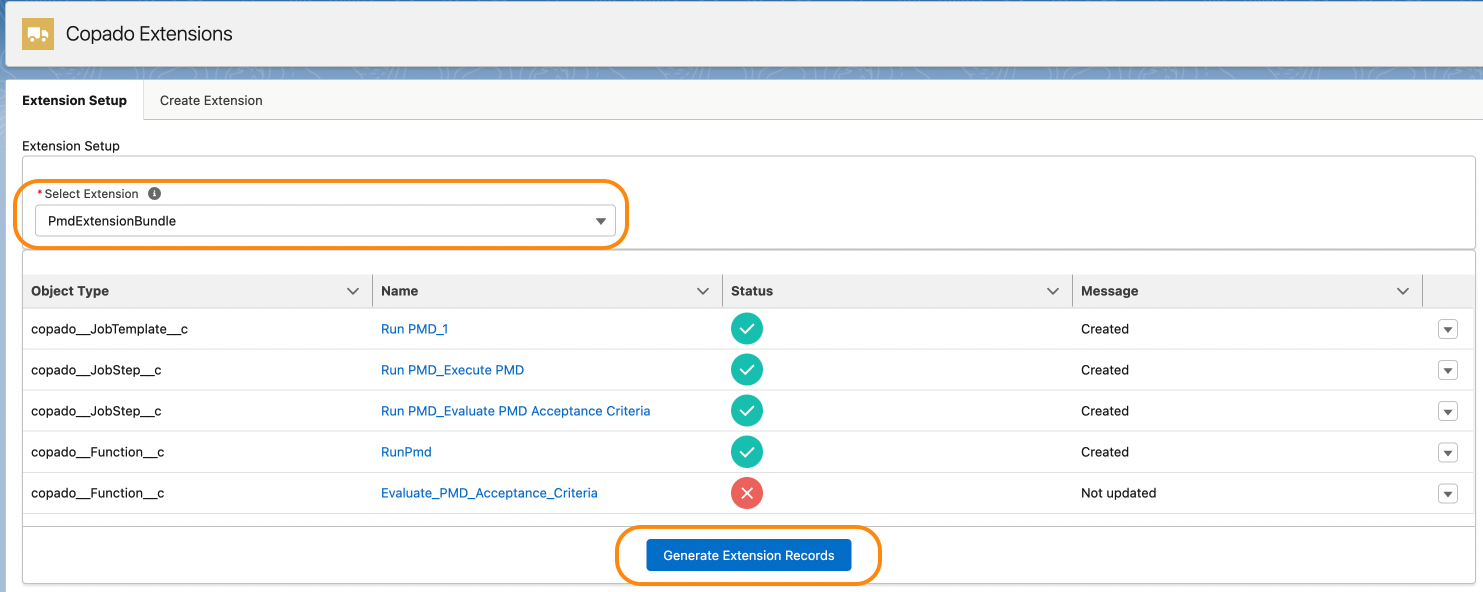Select the Extension Setup tab
Screen dimensions: 1483x592
[x=75, y=100]
